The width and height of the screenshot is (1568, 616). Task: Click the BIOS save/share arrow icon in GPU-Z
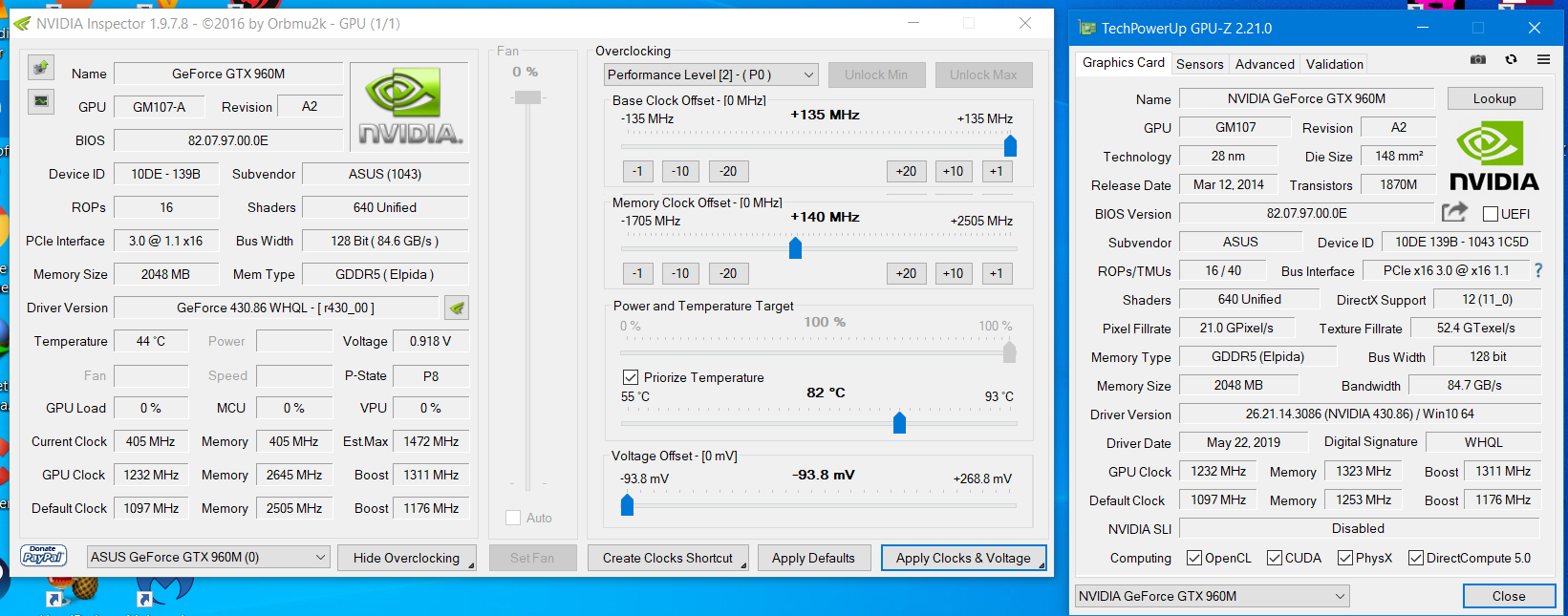click(x=1454, y=212)
